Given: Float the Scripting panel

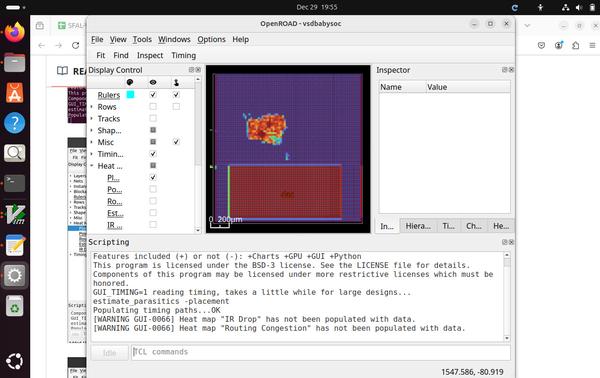Looking at the screenshot, I should [504, 242].
